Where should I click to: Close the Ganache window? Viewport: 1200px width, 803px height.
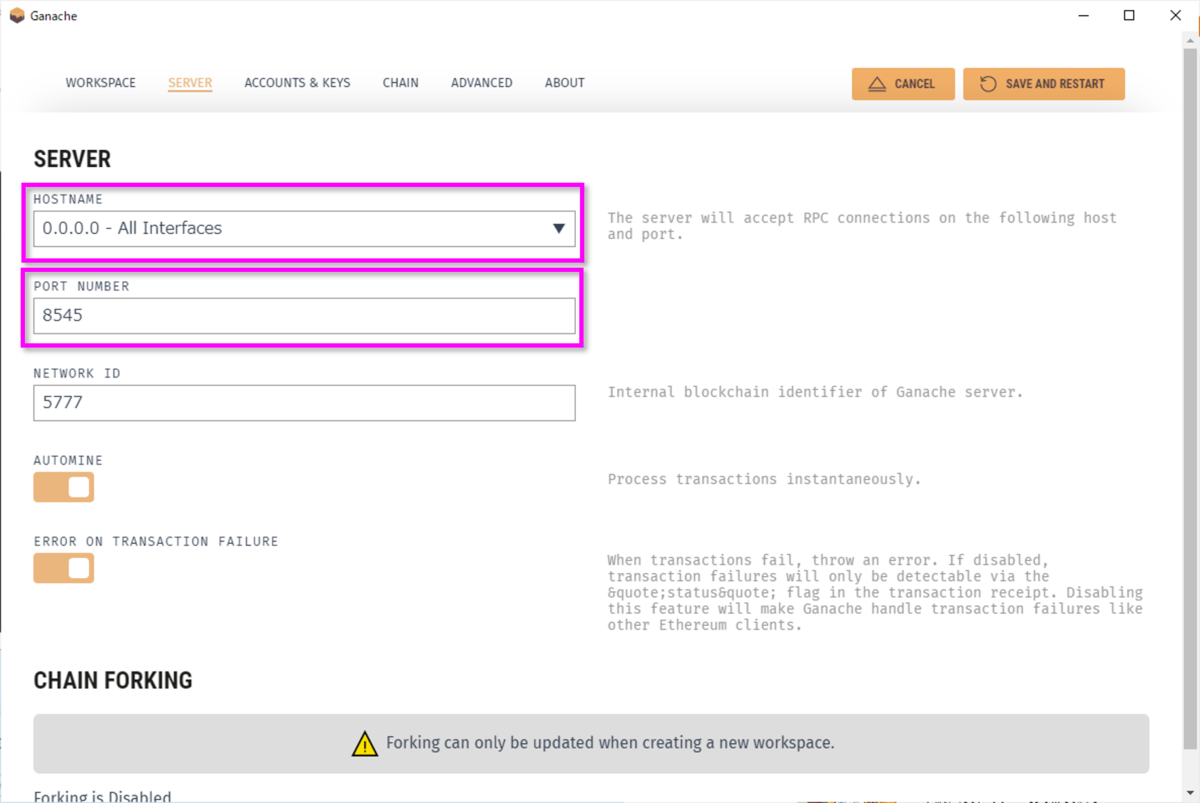[x=1175, y=15]
